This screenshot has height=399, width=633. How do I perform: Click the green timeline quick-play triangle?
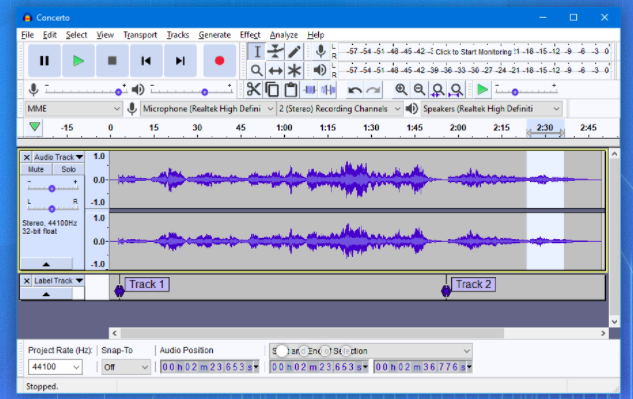tap(35, 127)
